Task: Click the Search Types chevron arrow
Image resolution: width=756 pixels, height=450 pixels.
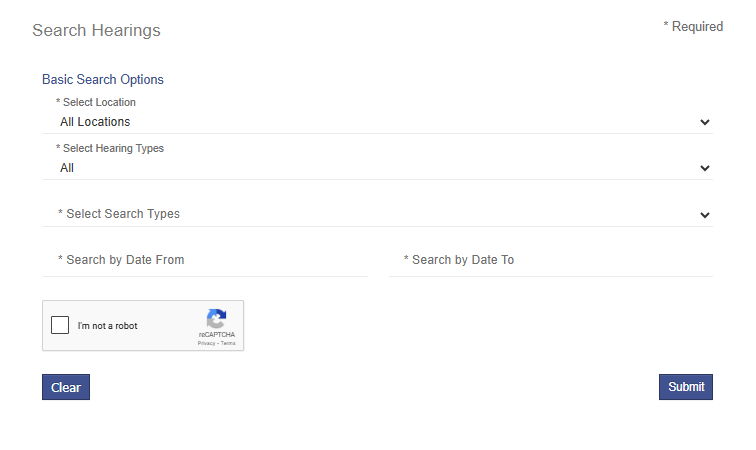Action: 705,215
